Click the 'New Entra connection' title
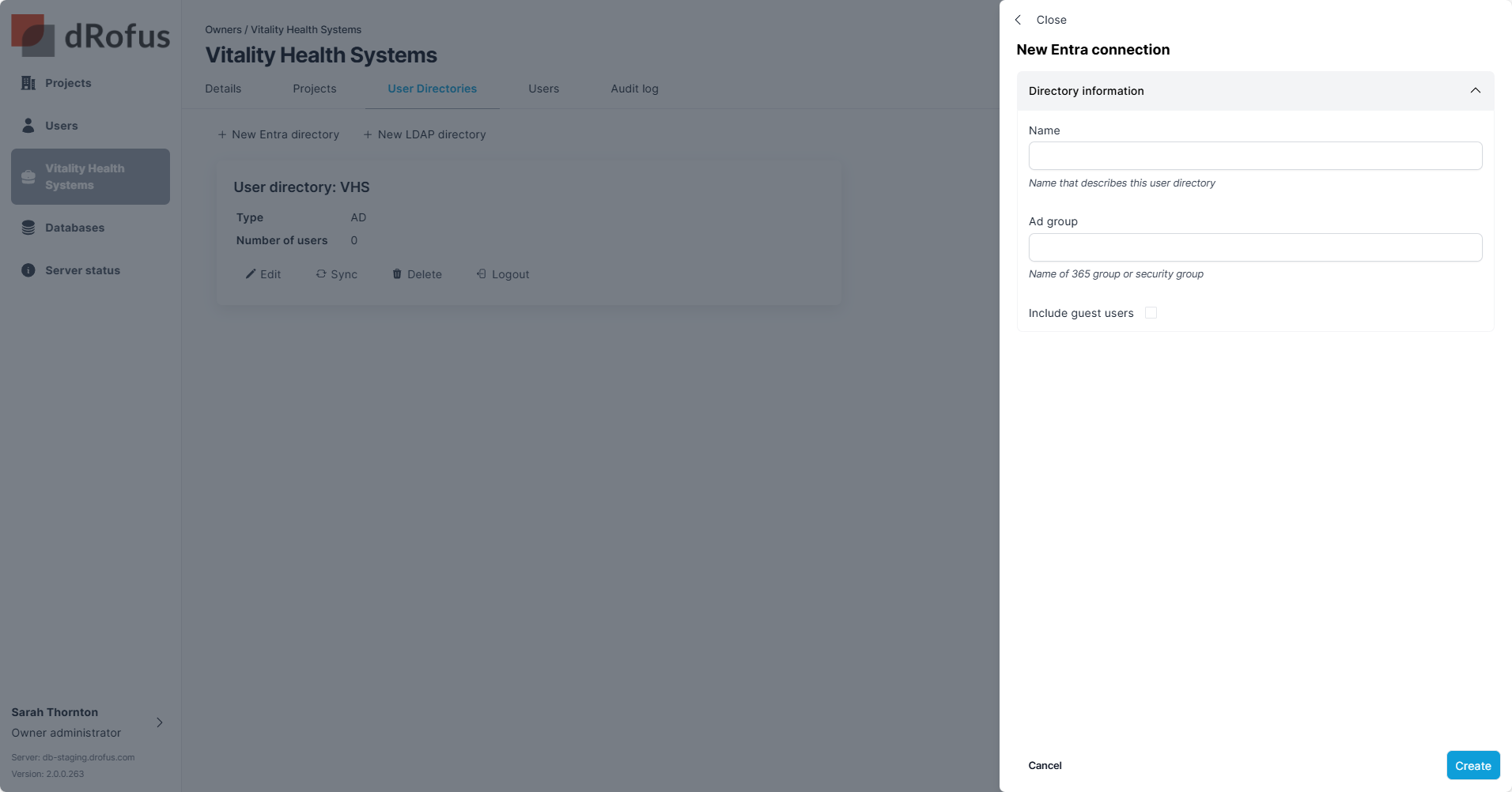 (x=1093, y=50)
